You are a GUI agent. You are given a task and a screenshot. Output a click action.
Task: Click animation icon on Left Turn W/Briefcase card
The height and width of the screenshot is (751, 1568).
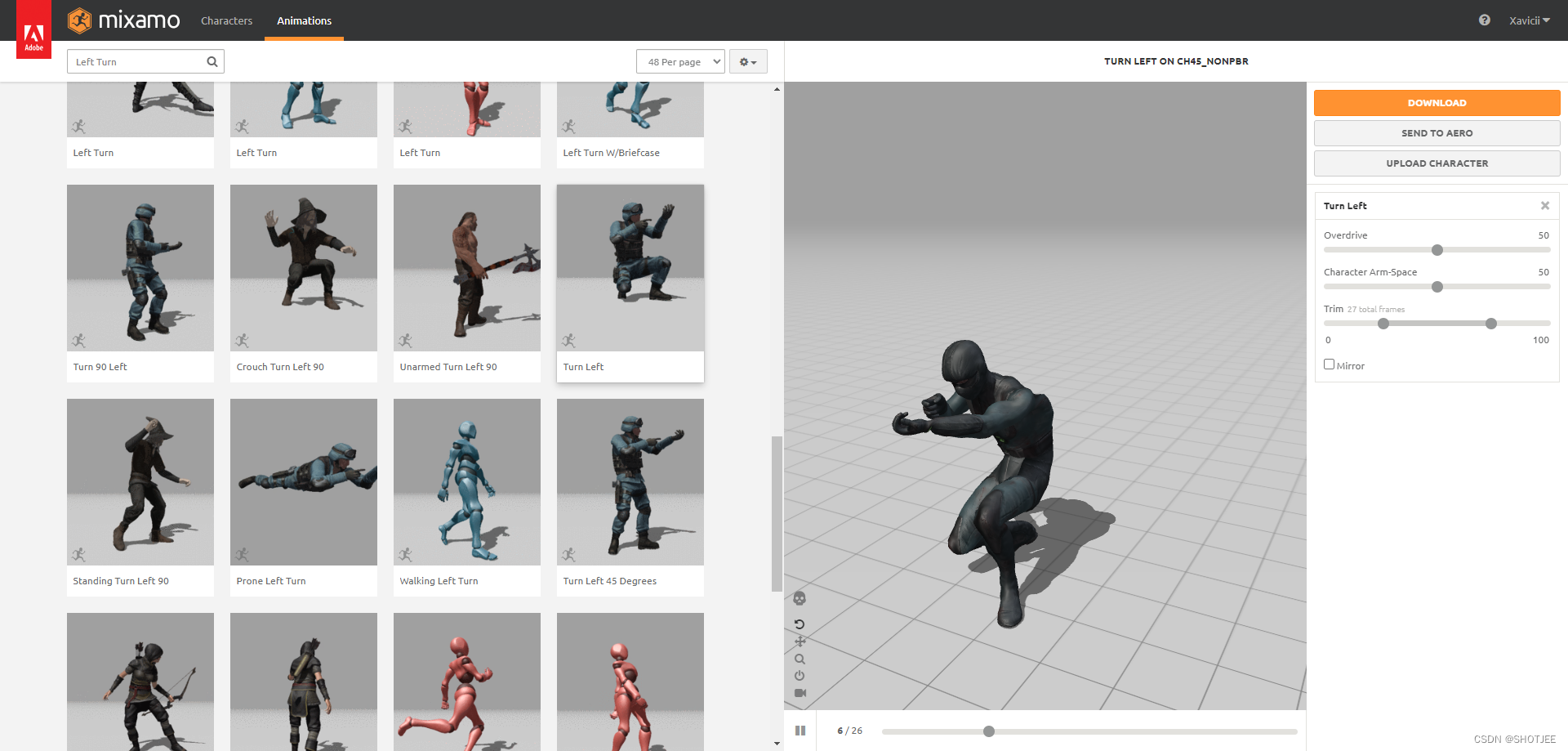(x=569, y=127)
